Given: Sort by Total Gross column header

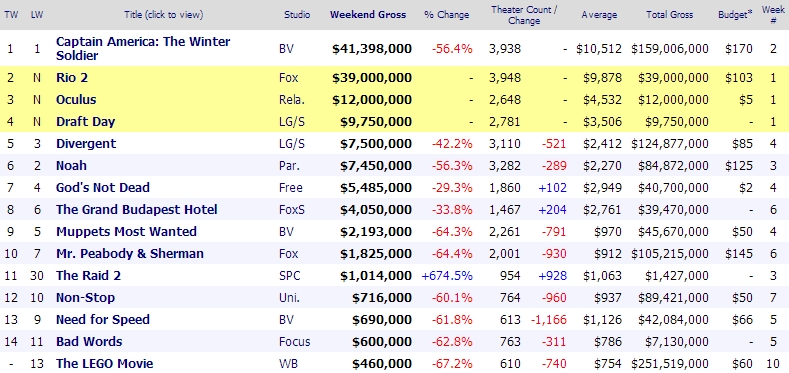Looking at the screenshot, I should [x=669, y=15].
